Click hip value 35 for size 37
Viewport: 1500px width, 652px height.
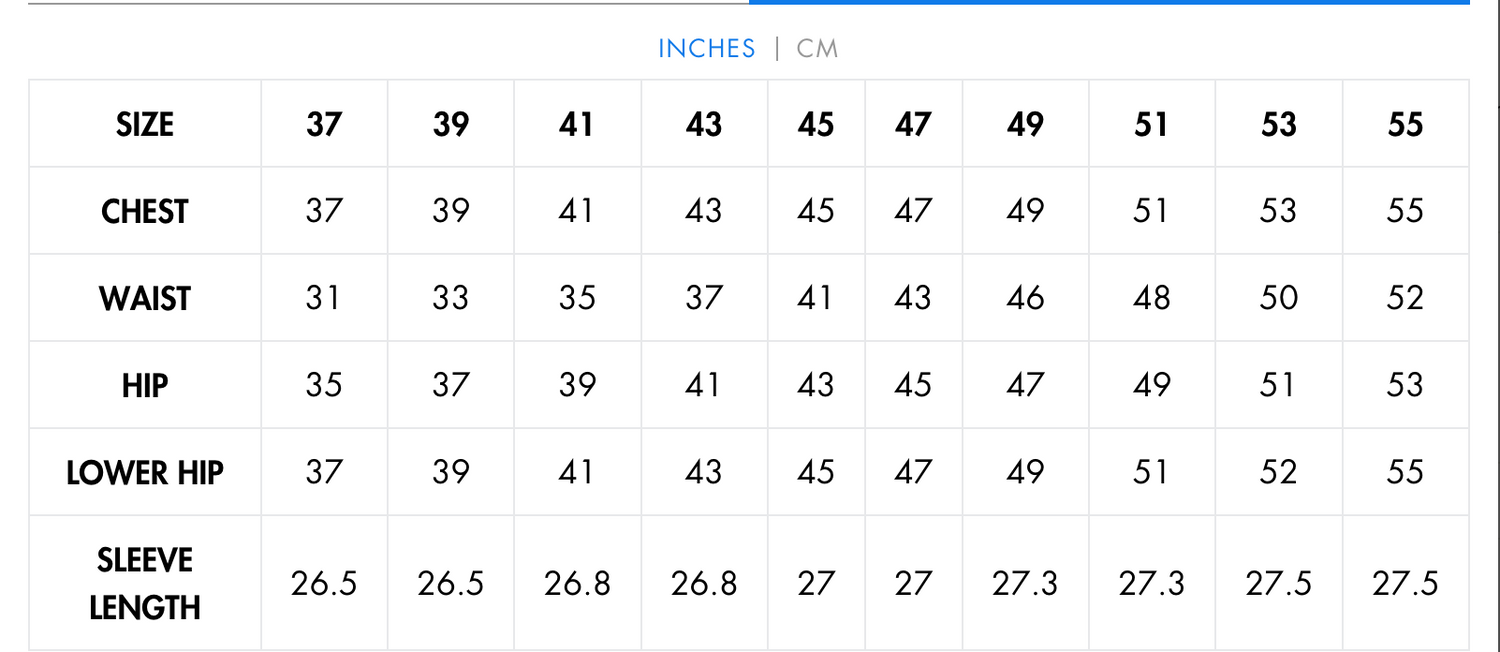[x=324, y=386]
